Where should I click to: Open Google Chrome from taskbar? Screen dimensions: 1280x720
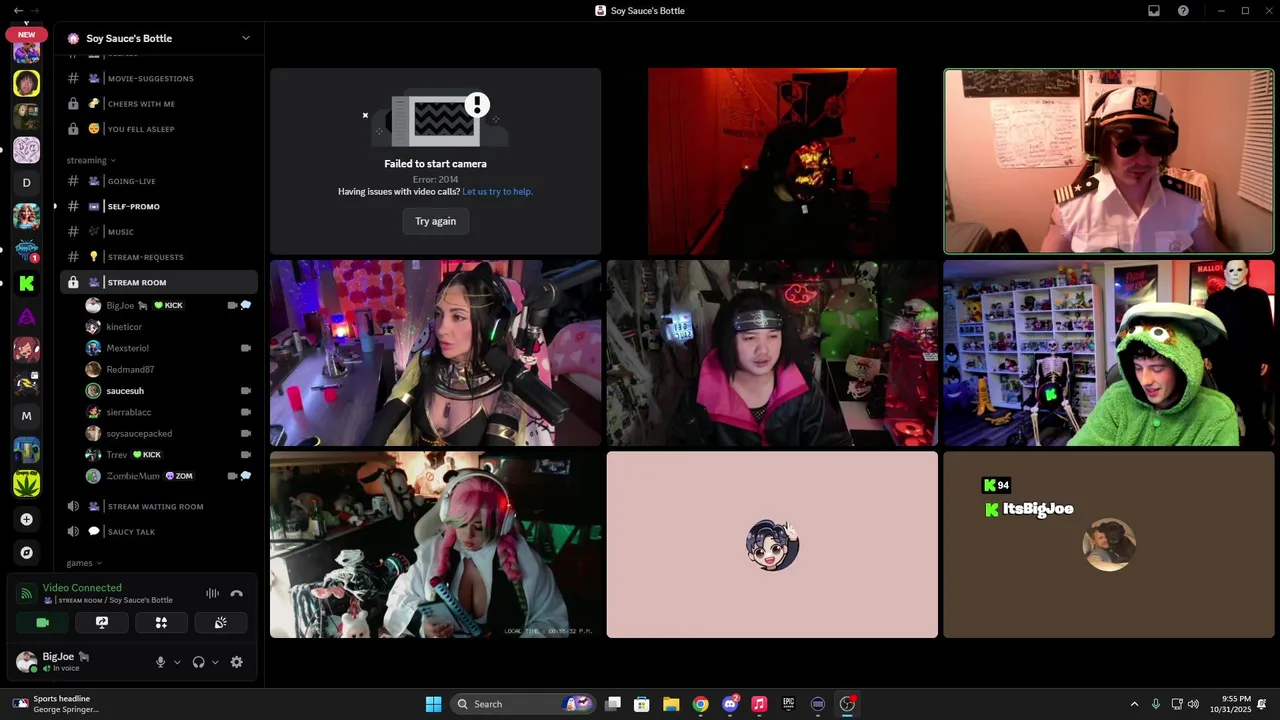coord(700,704)
